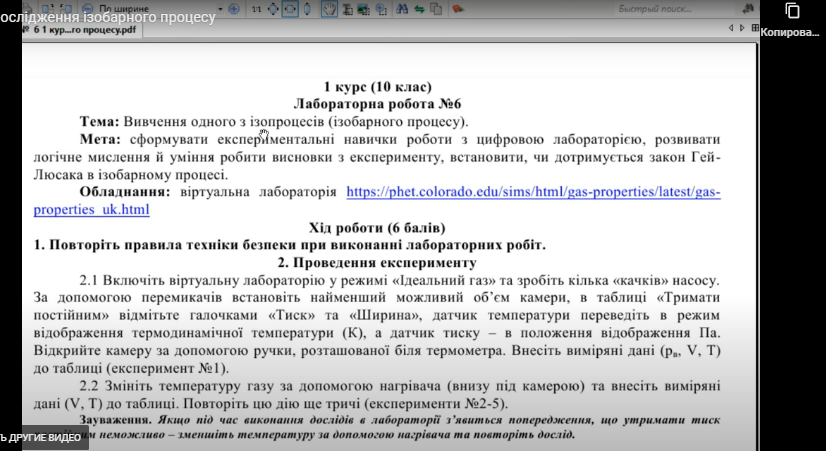826x451 pixels.
Task: Click the bold word 'Зауваження.'
Action: tap(116, 420)
